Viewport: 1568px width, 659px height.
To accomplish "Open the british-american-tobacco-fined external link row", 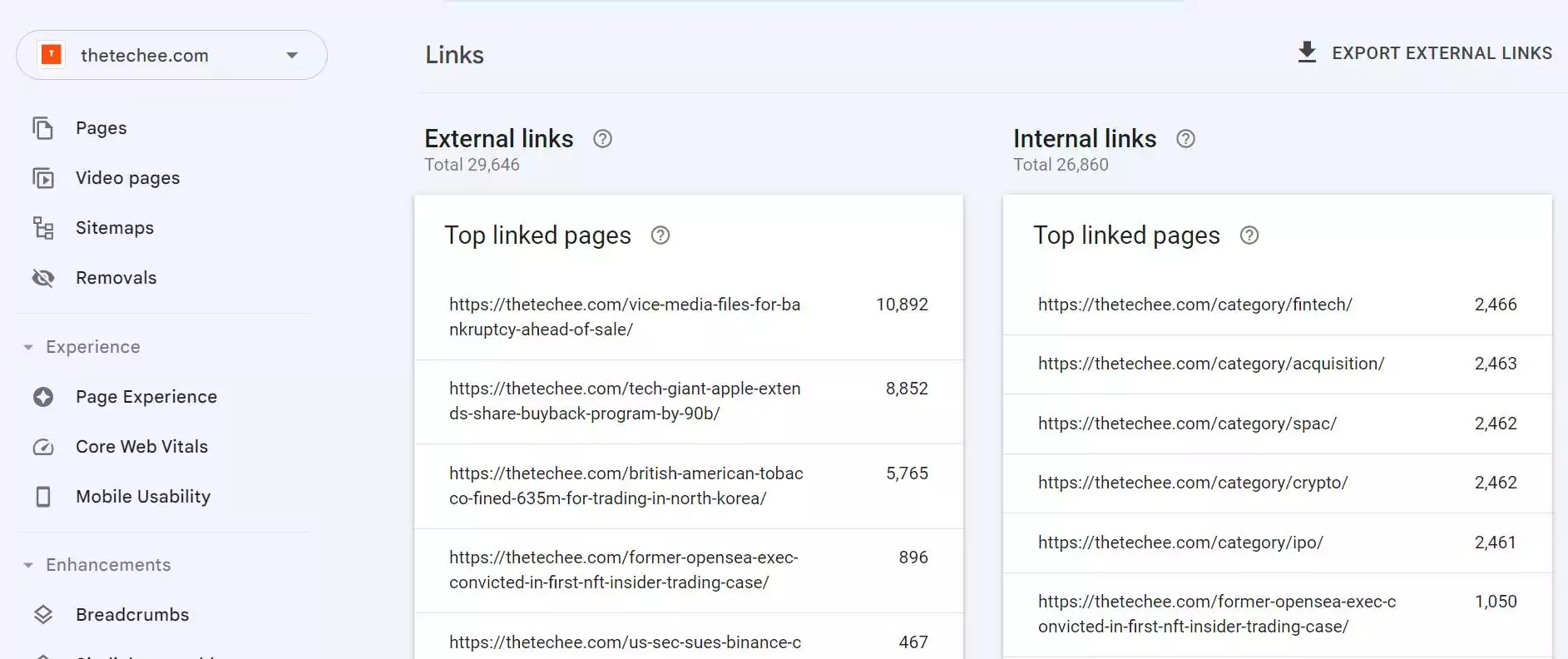I will click(x=689, y=486).
